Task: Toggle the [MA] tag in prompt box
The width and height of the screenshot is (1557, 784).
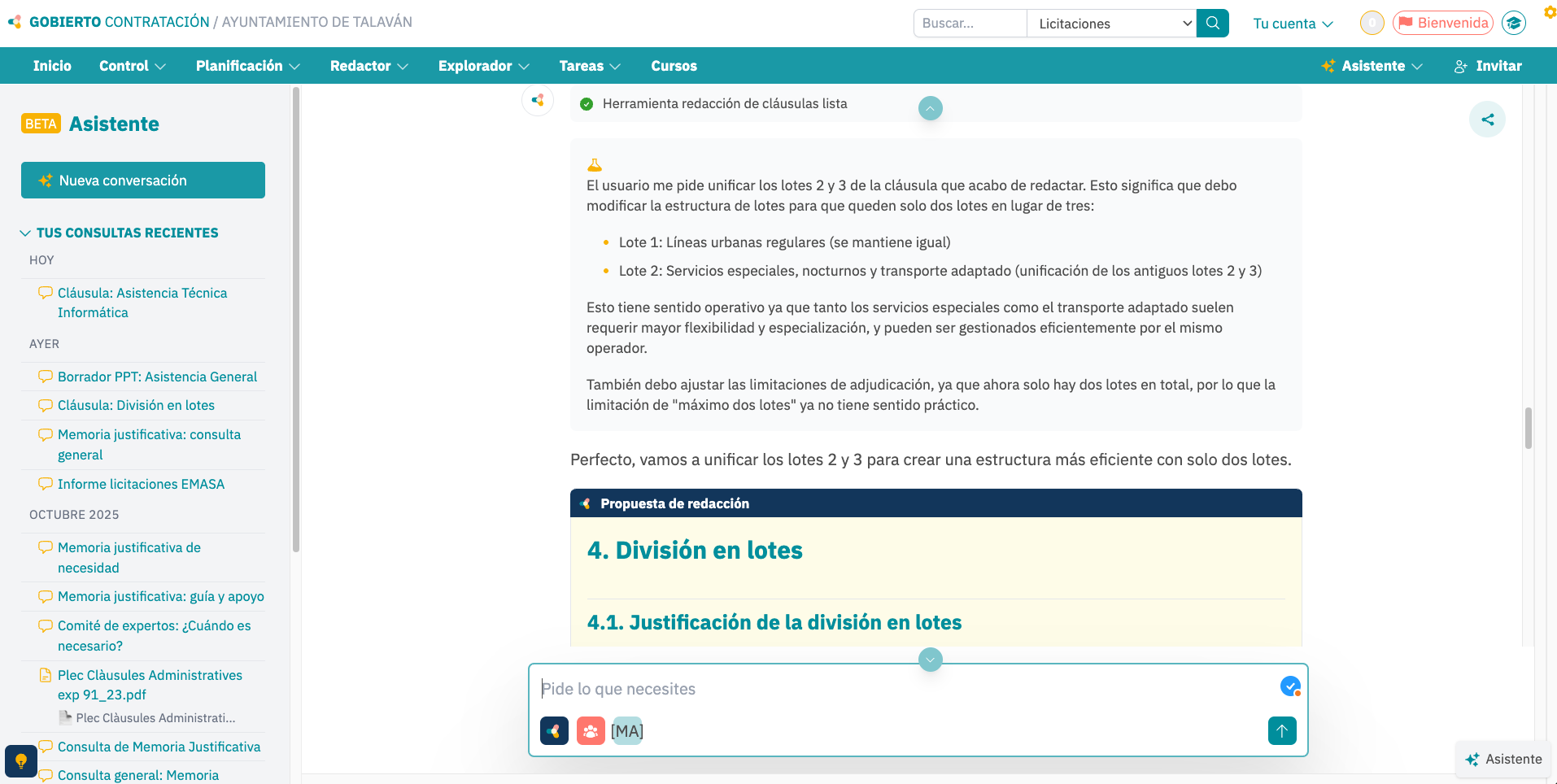Action: (x=627, y=731)
